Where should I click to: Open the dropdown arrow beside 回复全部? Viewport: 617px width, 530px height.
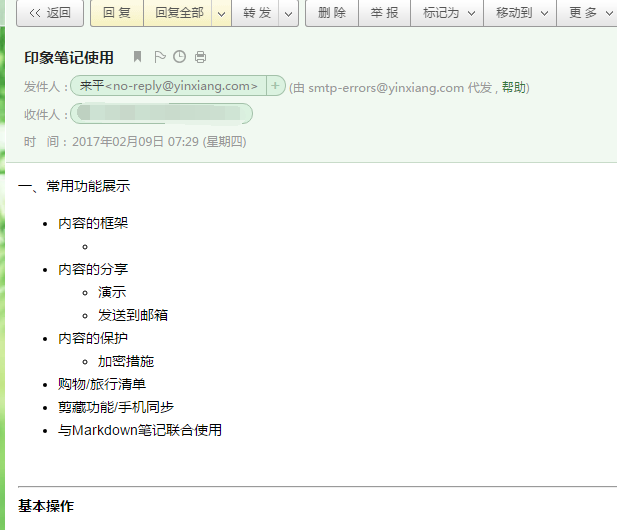click(222, 14)
